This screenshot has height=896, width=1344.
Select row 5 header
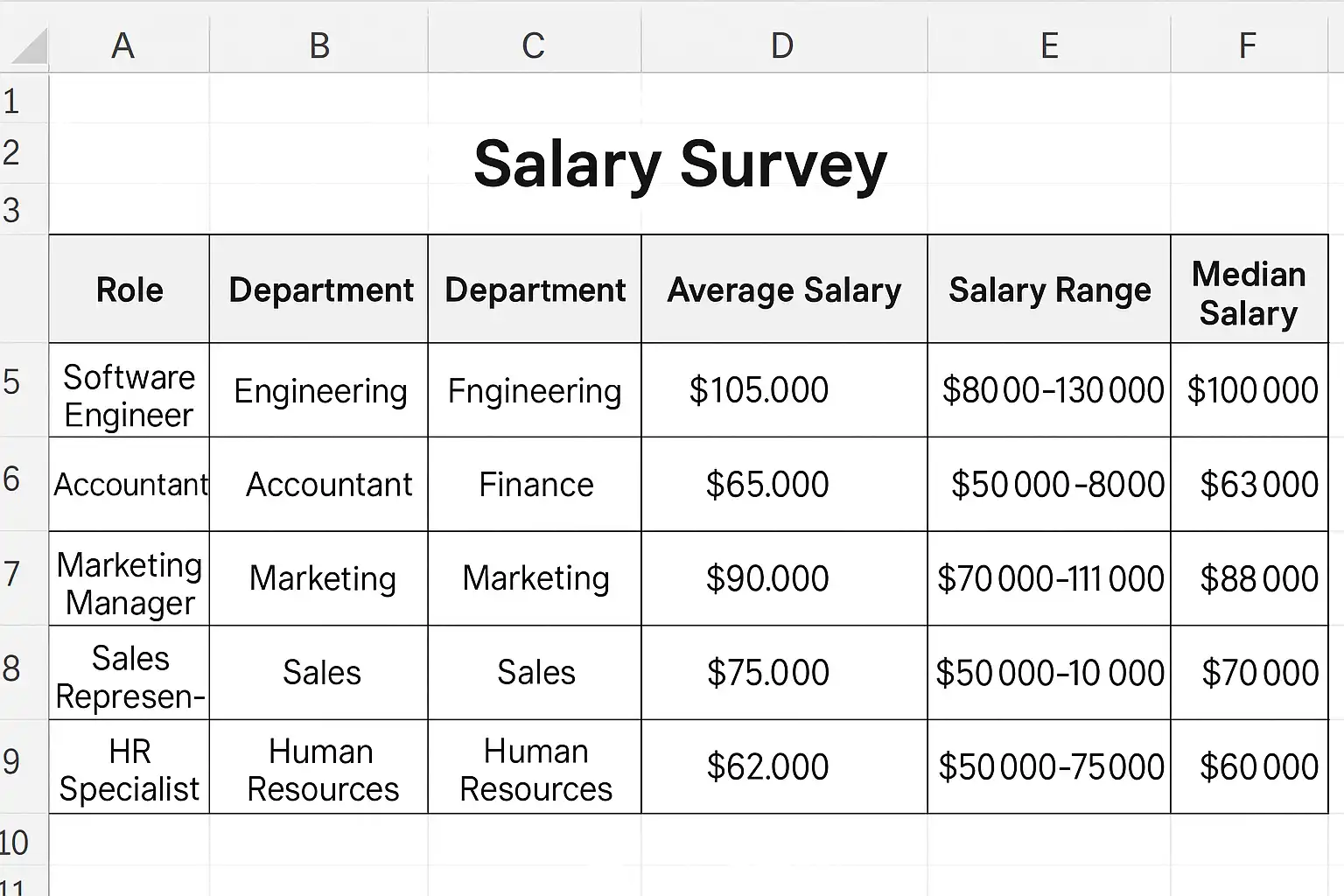(12, 382)
